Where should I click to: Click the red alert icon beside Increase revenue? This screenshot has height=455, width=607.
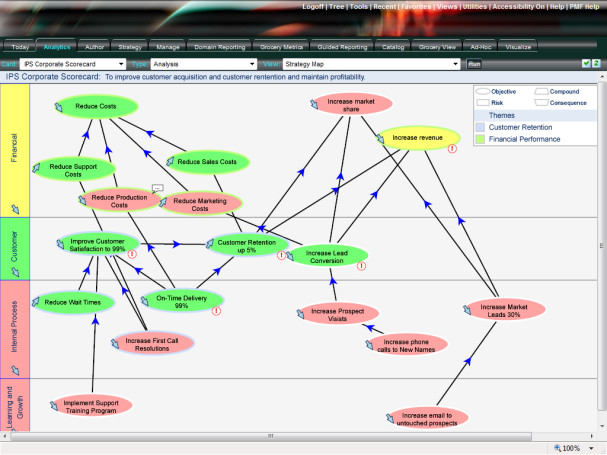(452, 148)
